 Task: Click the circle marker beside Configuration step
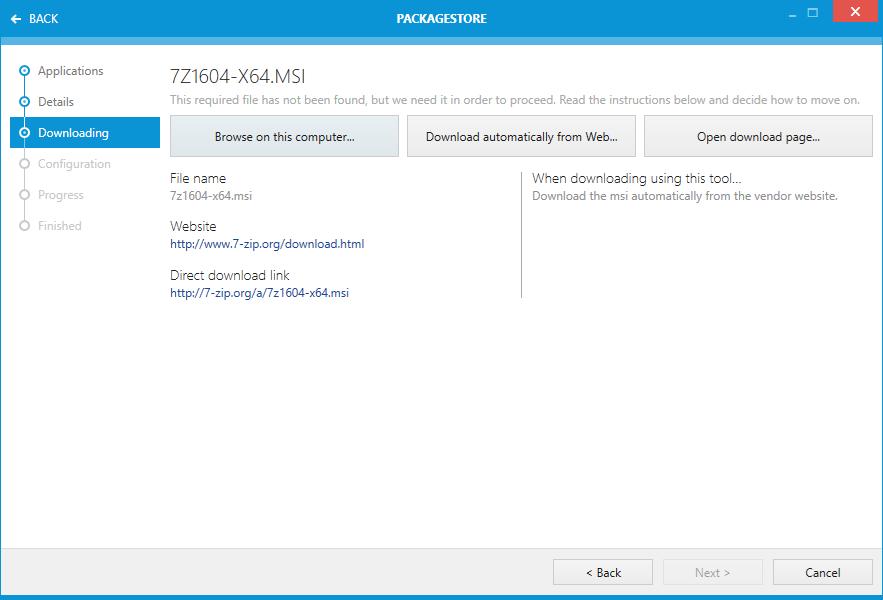point(25,164)
